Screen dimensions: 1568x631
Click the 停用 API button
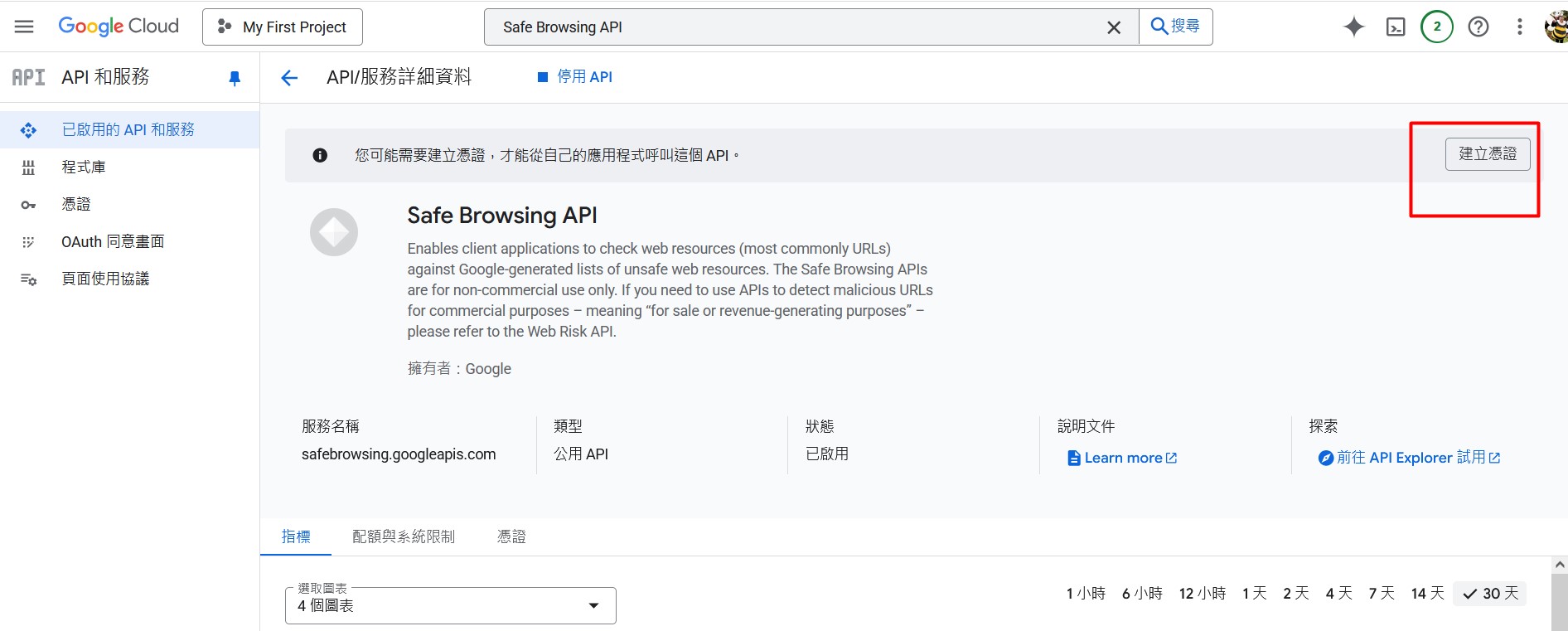point(575,77)
